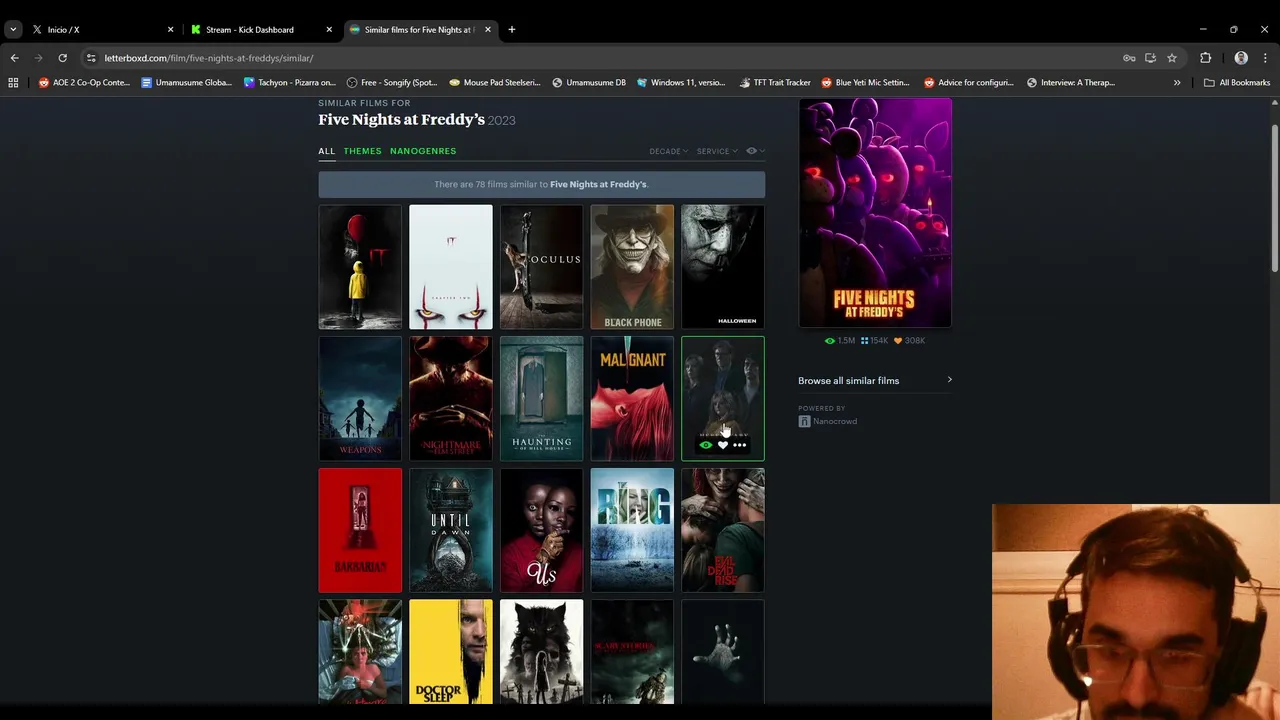Open the Evil Dead Rise poster

coord(723,530)
